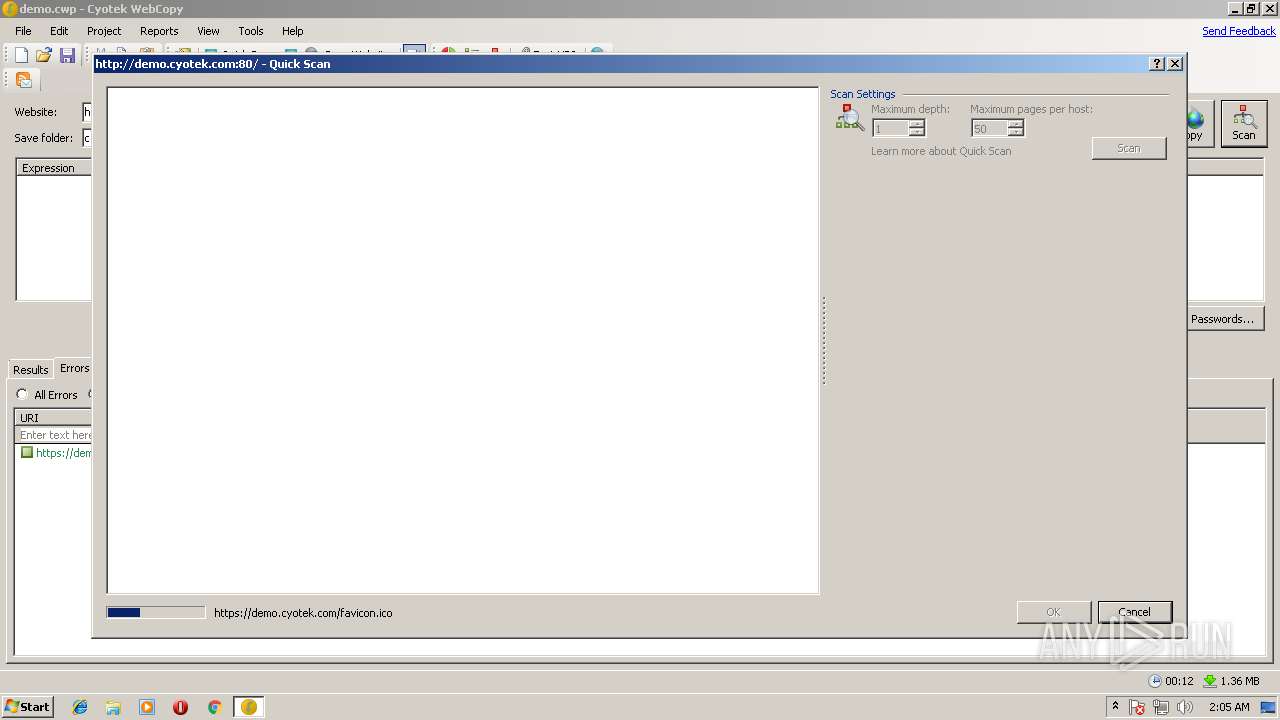Click the favicon.ico URL status text
Viewport: 1280px width, 720px height.
click(x=303, y=613)
